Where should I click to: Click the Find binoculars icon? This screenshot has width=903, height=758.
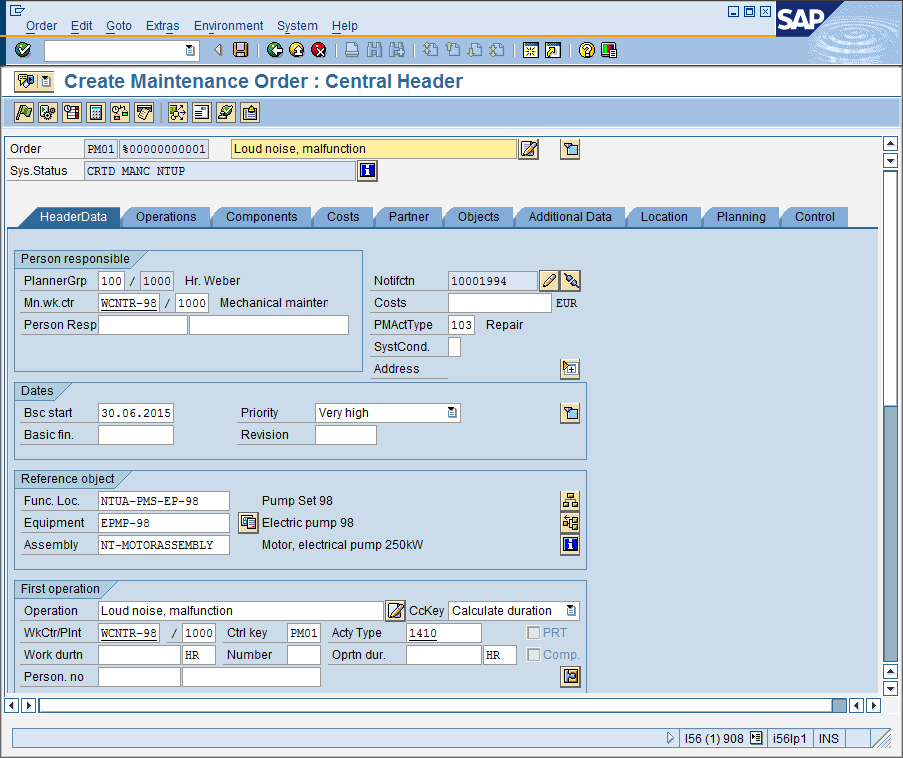(x=374, y=50)
